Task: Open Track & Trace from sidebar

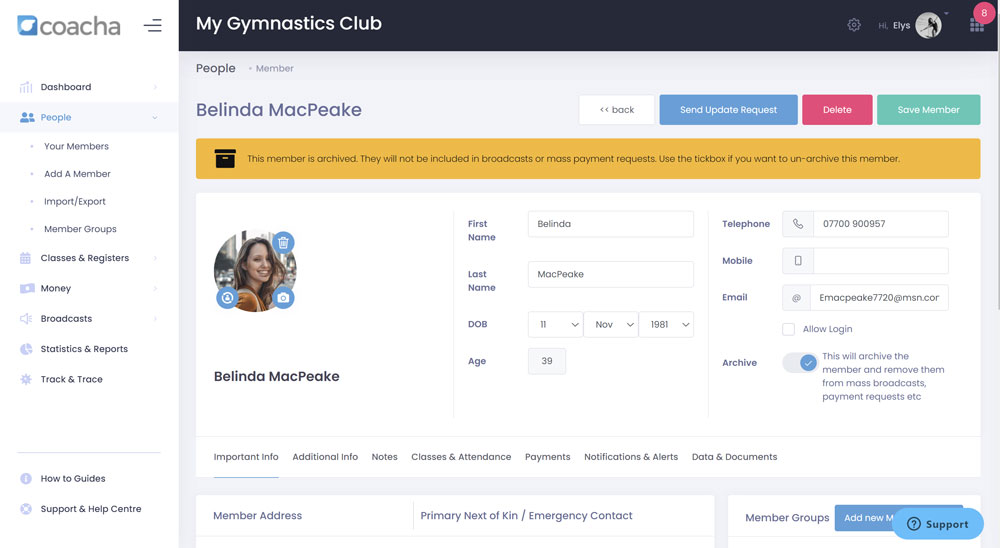Action: tap(71, 379)
